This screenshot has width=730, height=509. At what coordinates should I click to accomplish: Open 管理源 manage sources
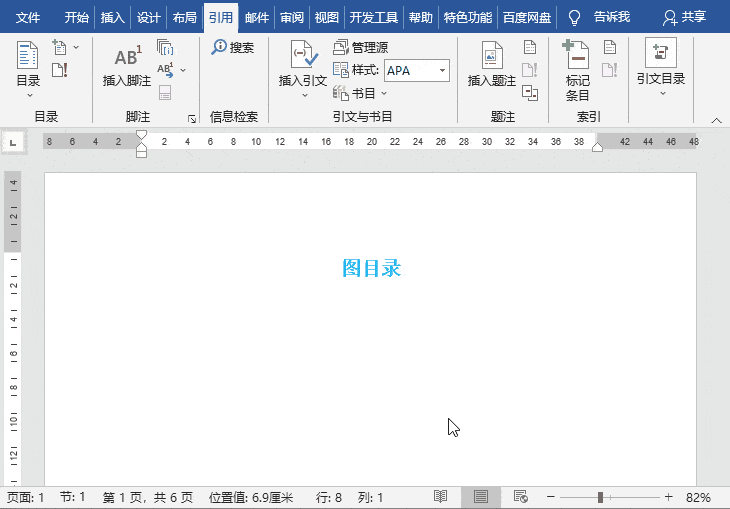click(360, 47)
